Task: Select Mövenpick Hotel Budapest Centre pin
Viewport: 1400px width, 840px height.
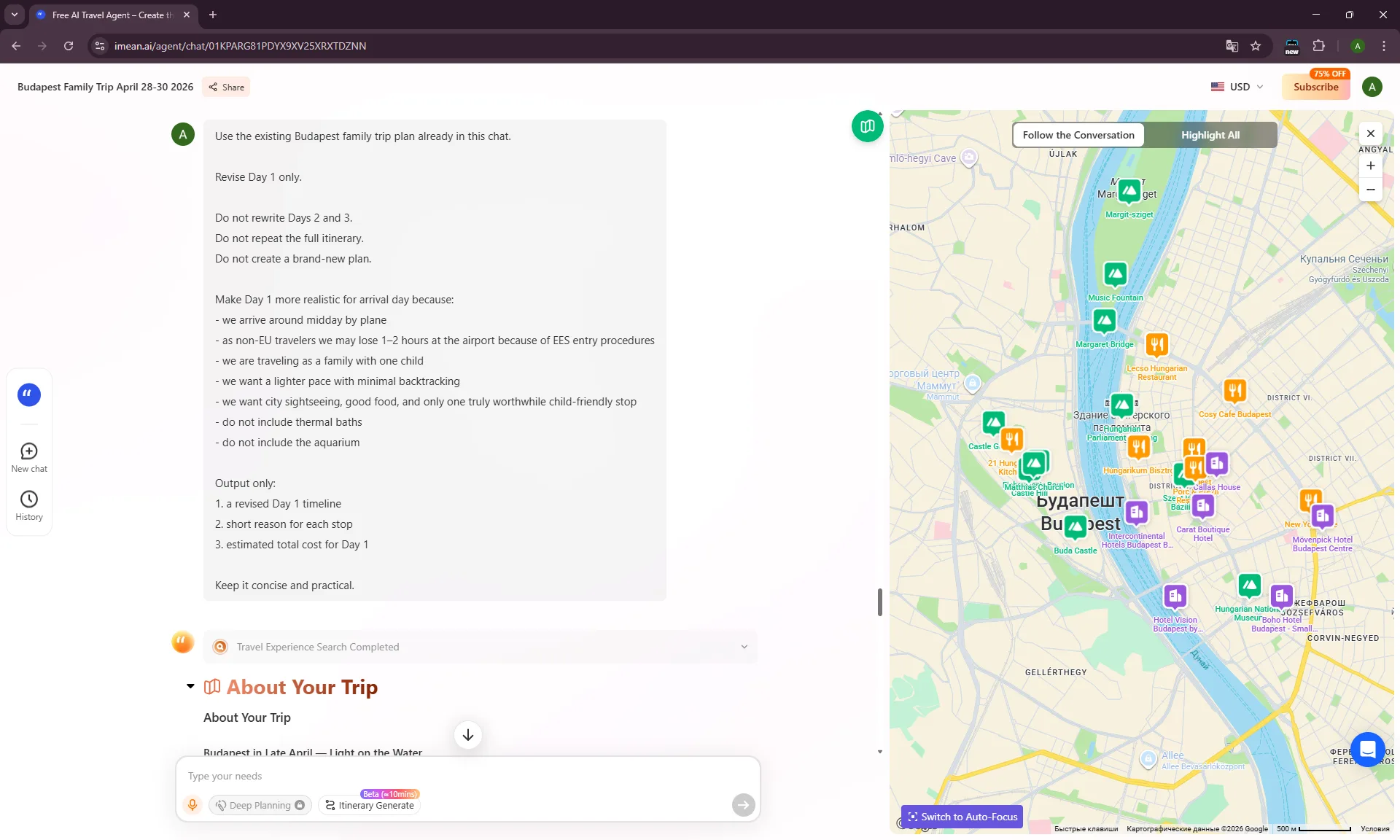Action: pyautogui.click(x=1323, y=517)
